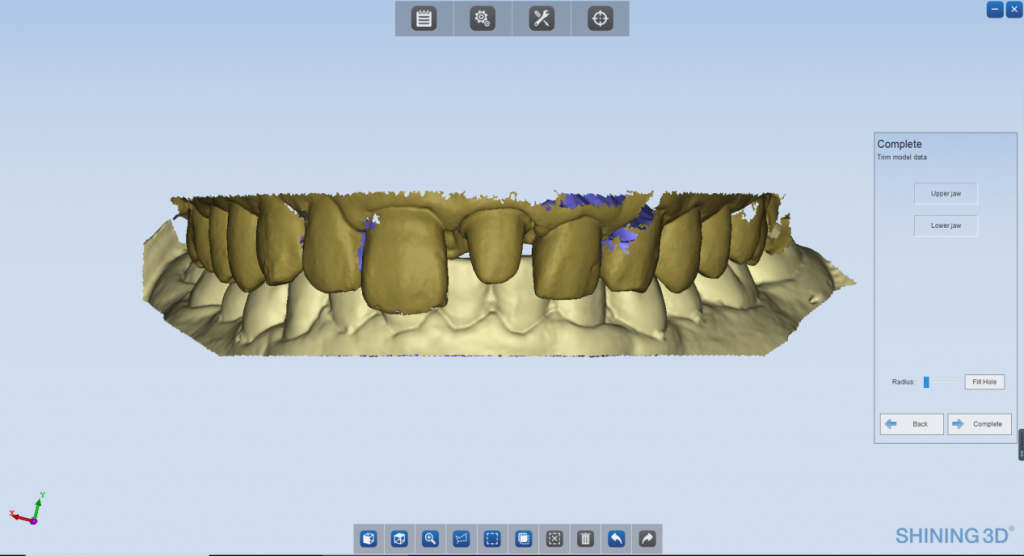Click the grey redo arrow icon

[x=647, y=538]
